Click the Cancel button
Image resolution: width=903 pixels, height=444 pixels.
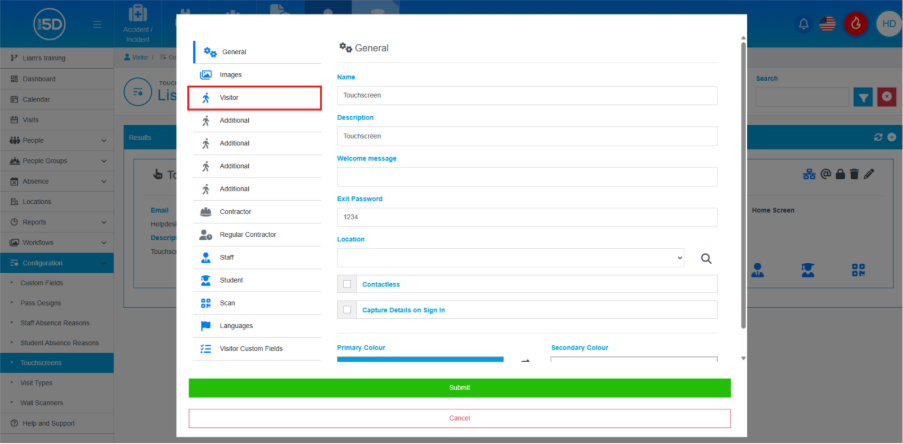click(x=460, y=418)
